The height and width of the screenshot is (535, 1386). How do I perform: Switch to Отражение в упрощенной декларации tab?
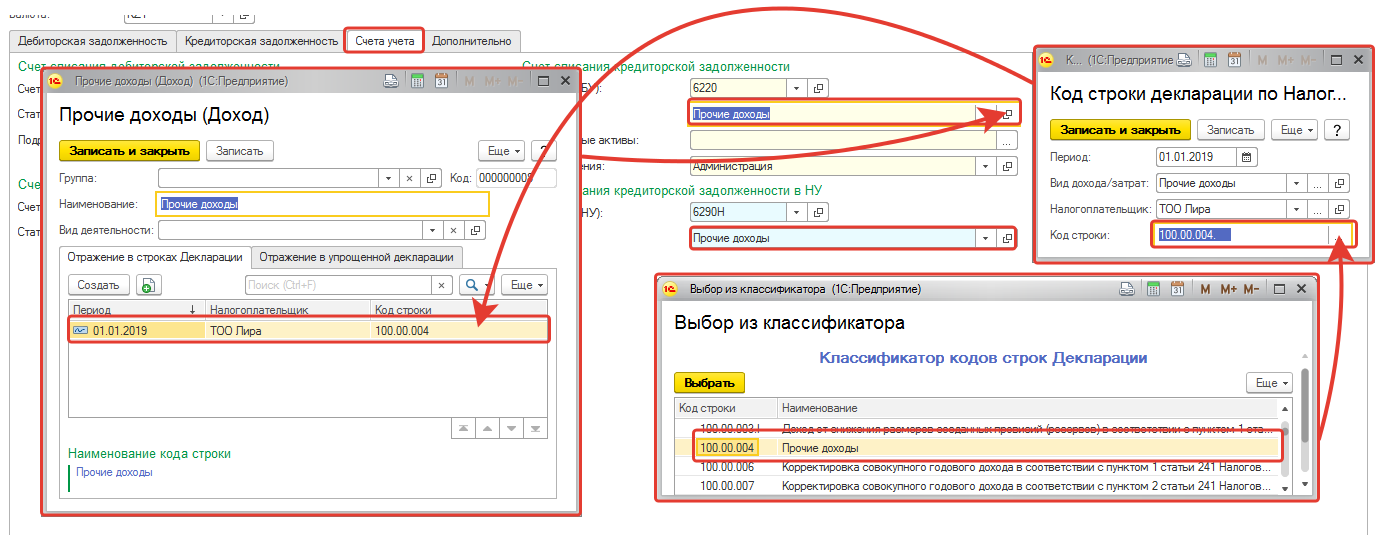point(357,256)
